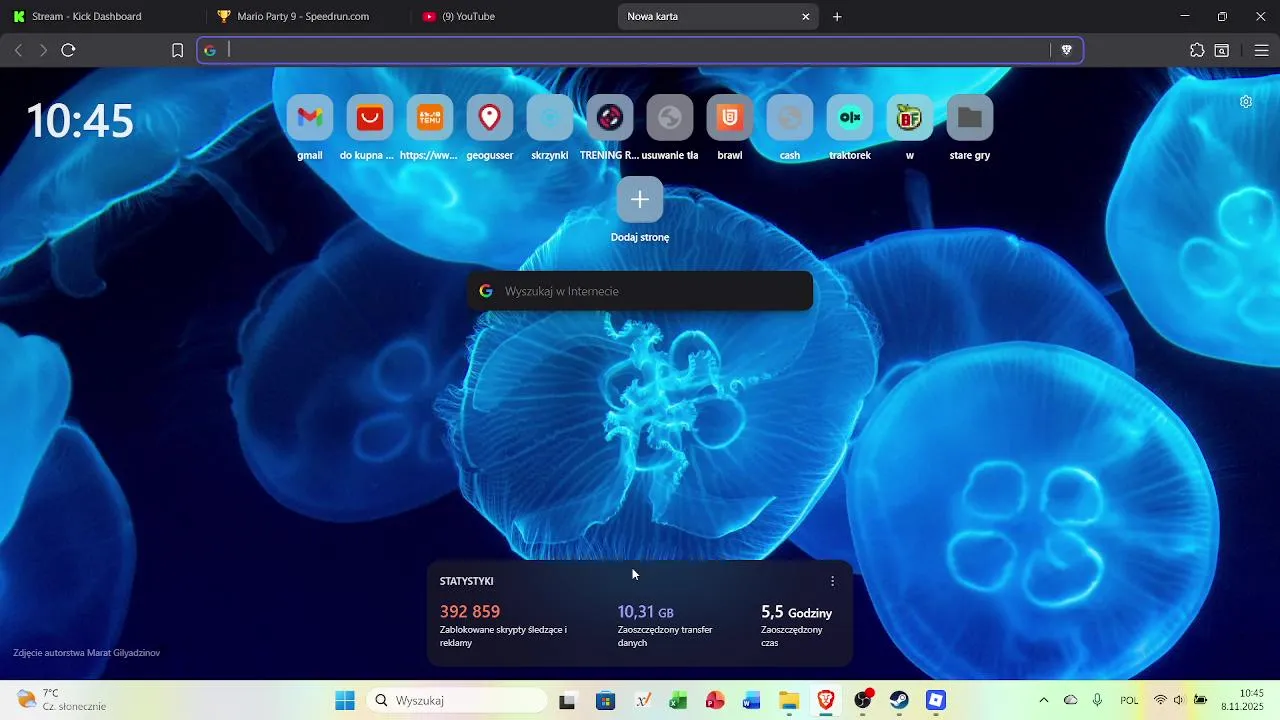Image resolution: width=1280 pixels, height=720 pixels.
Task: Open PowerPoint from the taskbar
Action: click(715, 700)
